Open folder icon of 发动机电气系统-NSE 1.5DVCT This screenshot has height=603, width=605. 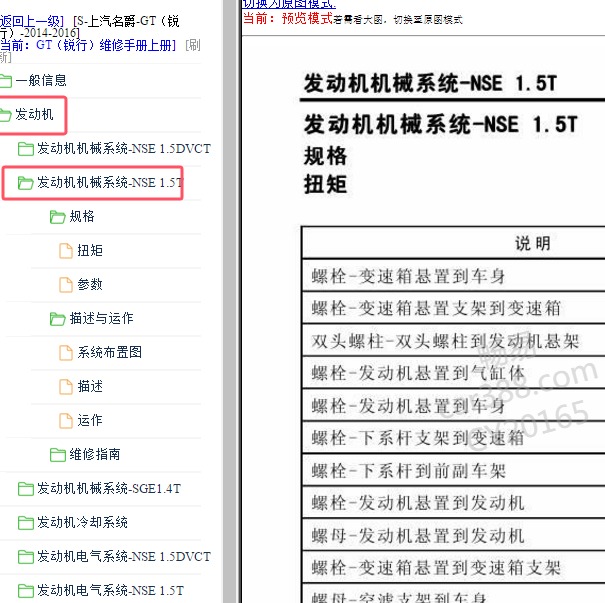pos(26,556)
